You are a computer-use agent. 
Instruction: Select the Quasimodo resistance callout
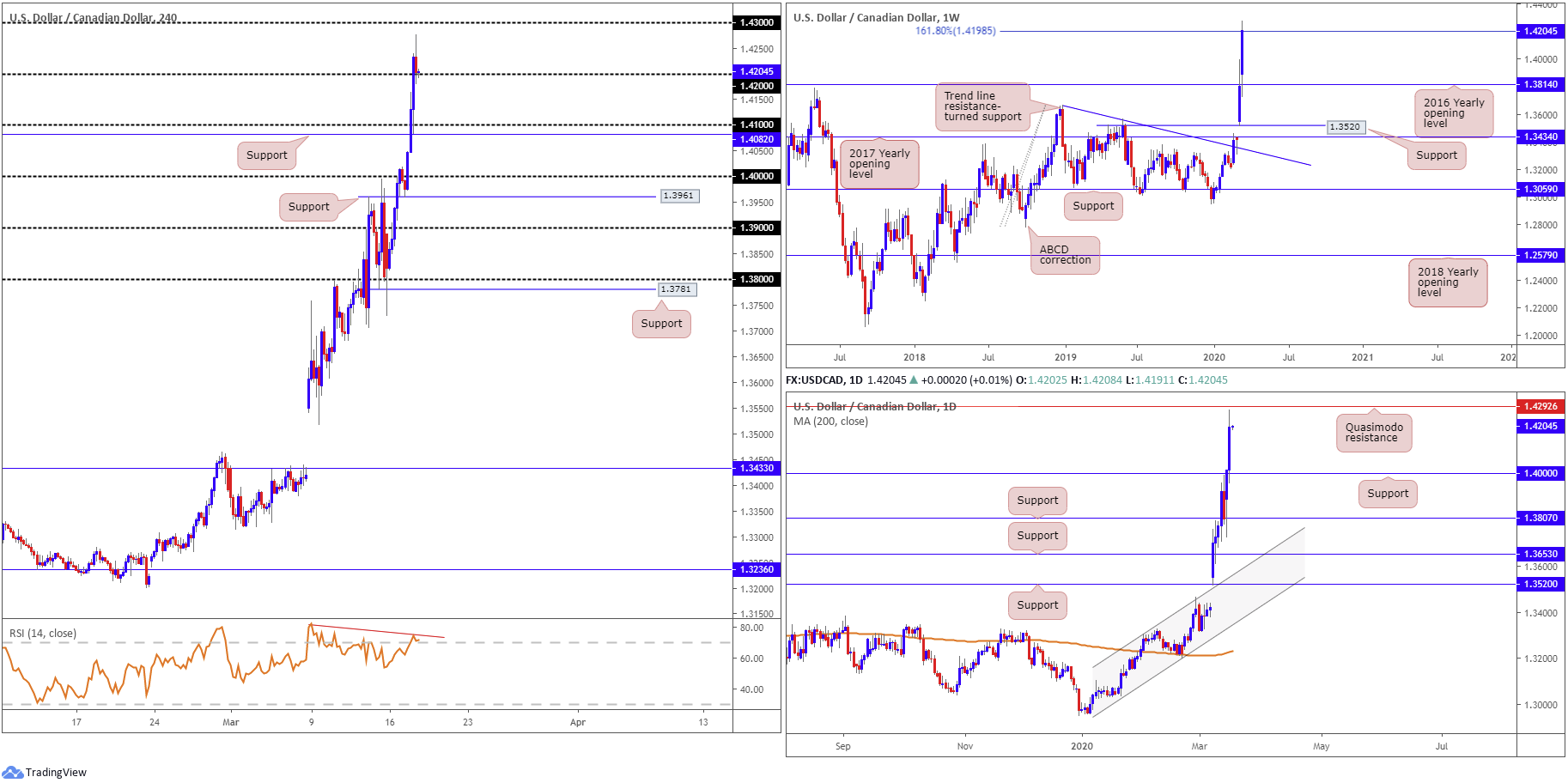[1374, 433]
